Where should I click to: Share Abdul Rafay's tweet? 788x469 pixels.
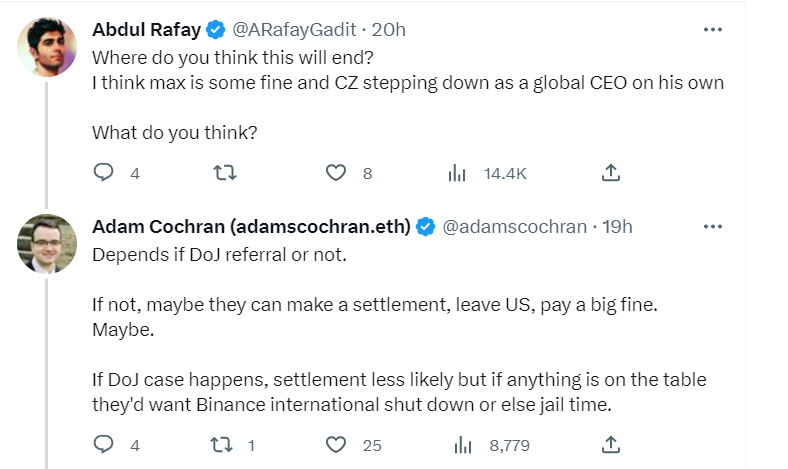pos(609,173)
